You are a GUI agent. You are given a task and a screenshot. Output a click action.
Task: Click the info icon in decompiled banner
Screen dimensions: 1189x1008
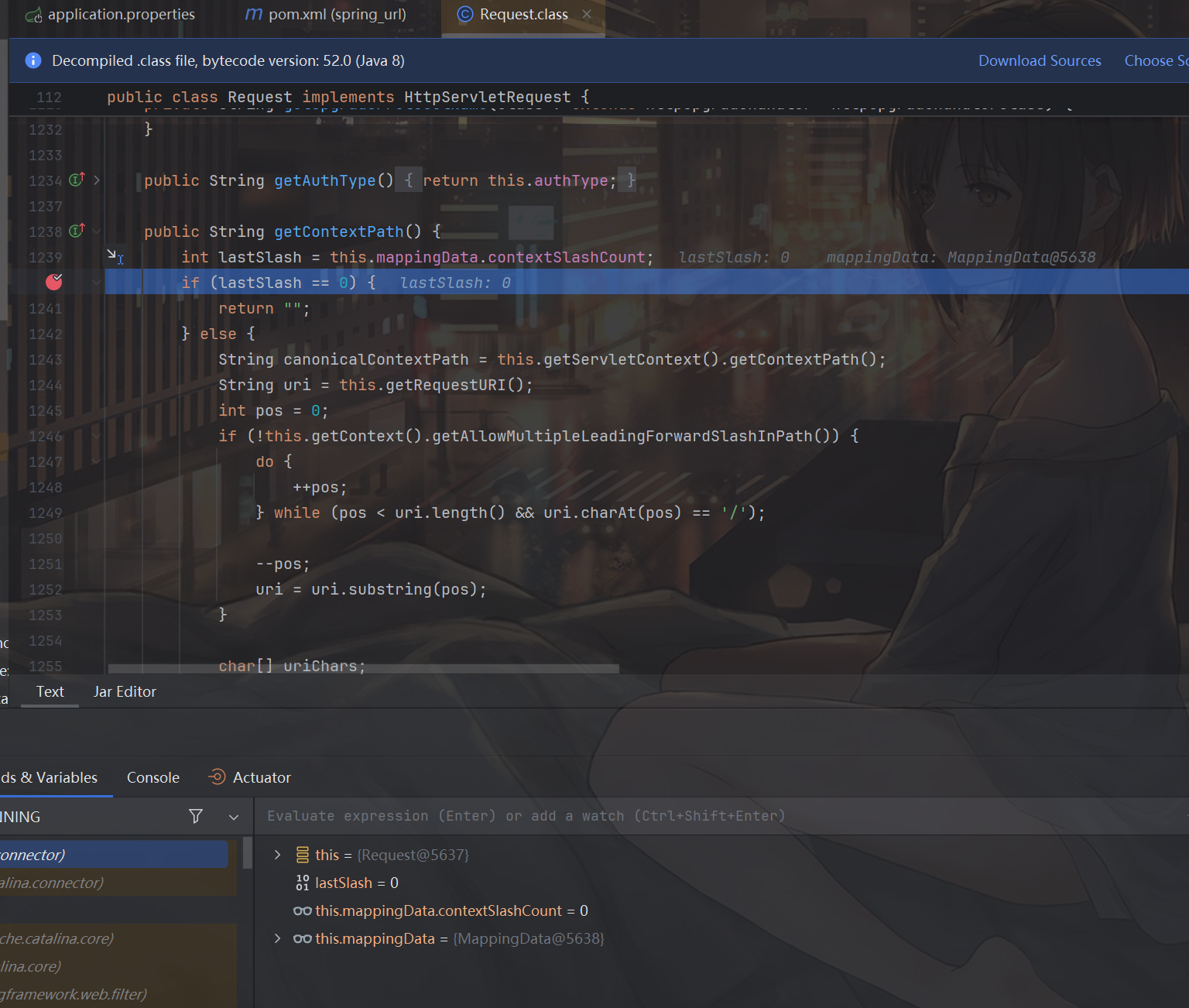point(33,60)
